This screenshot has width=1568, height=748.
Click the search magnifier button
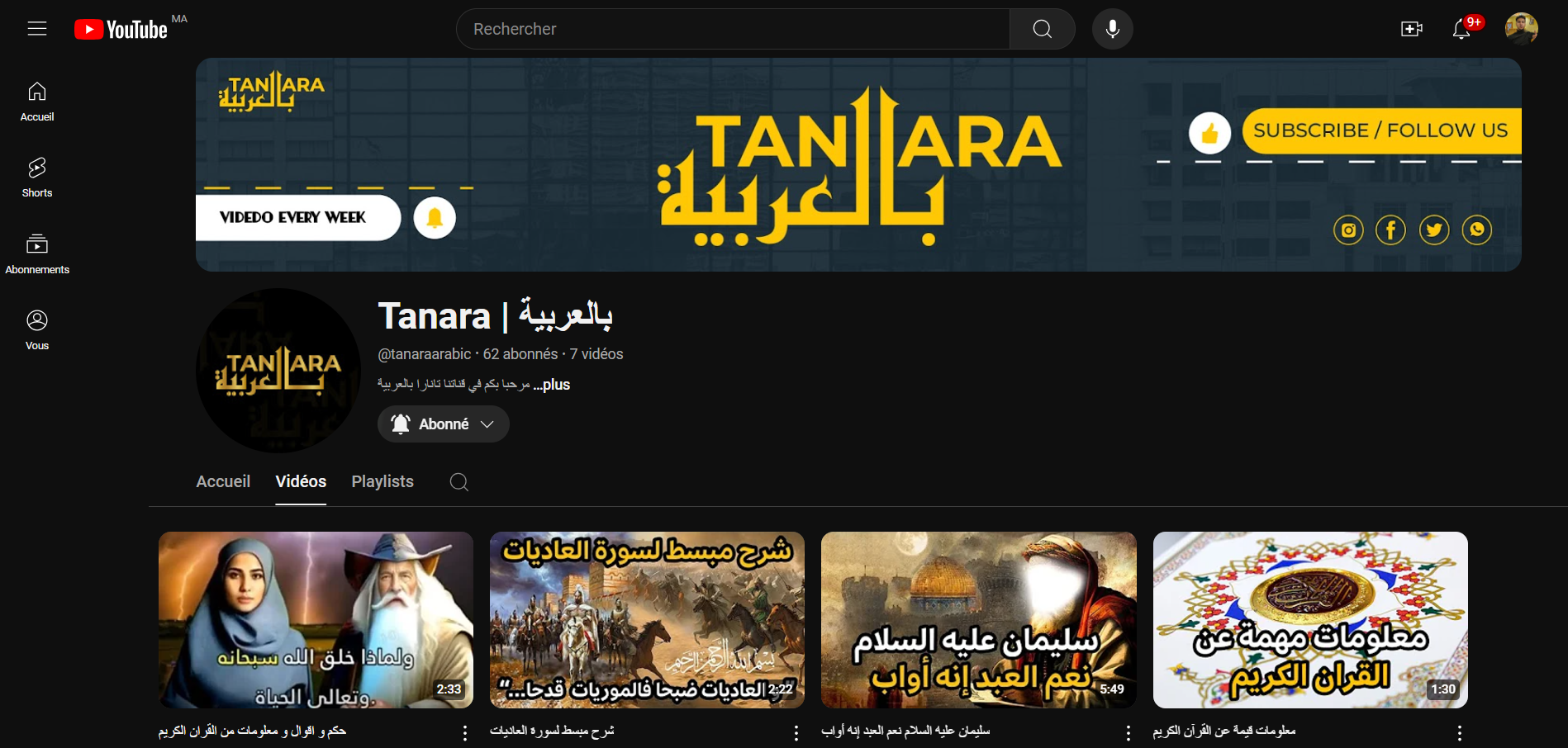point(1042,29)
